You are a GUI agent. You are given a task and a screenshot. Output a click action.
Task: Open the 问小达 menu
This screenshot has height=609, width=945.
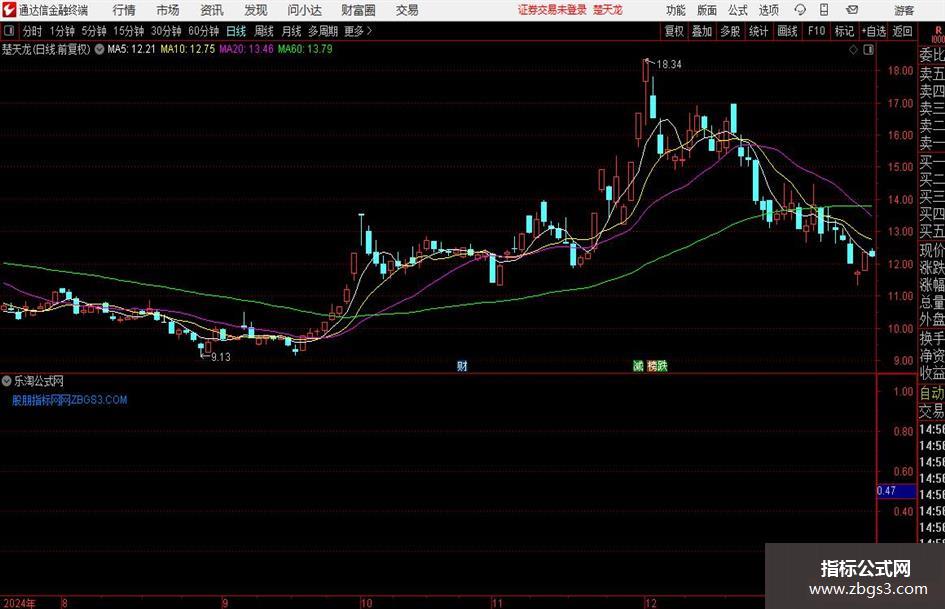tap(304, 10)
